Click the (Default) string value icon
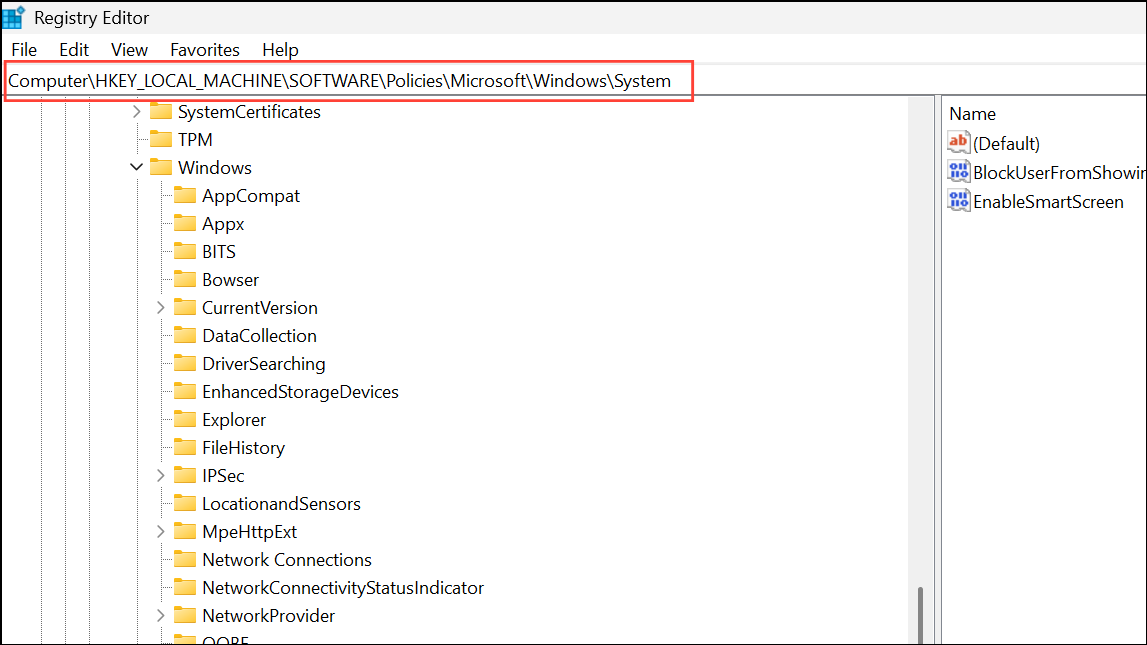The image size is (1147, 645). coord(959,143)
